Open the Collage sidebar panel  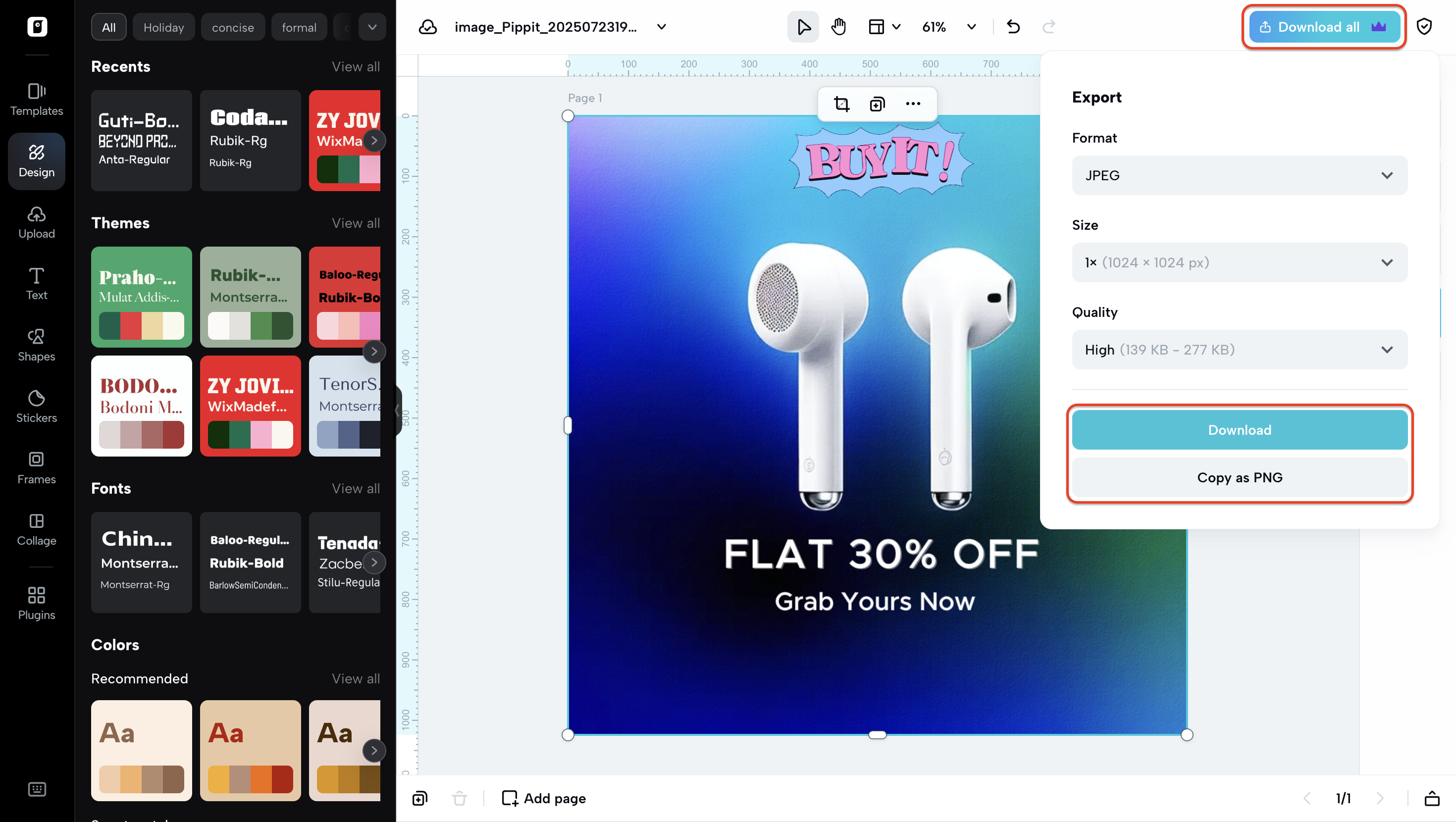click(37, 529)
